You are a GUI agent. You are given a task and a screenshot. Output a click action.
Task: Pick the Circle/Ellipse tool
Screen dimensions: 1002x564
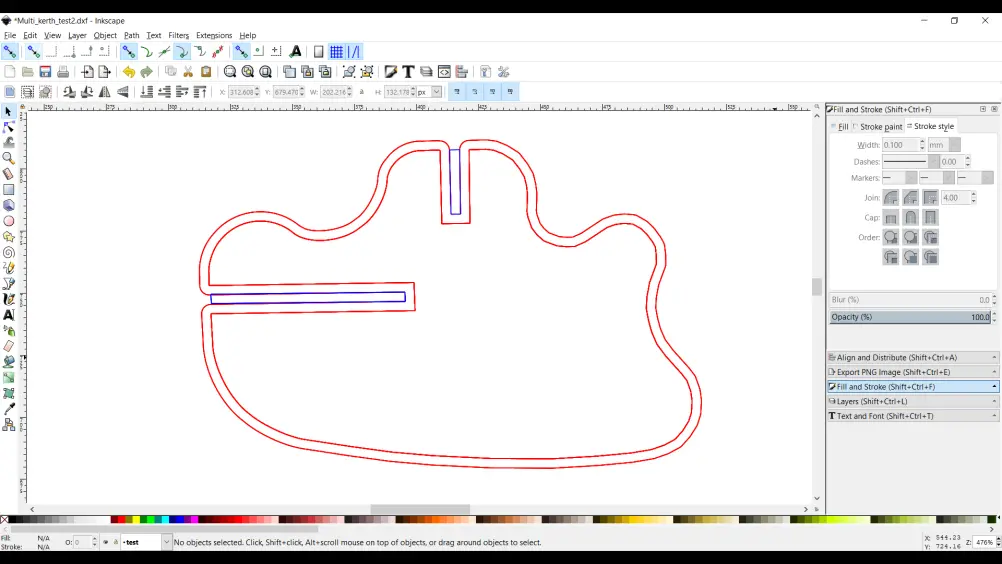(9, 221)
